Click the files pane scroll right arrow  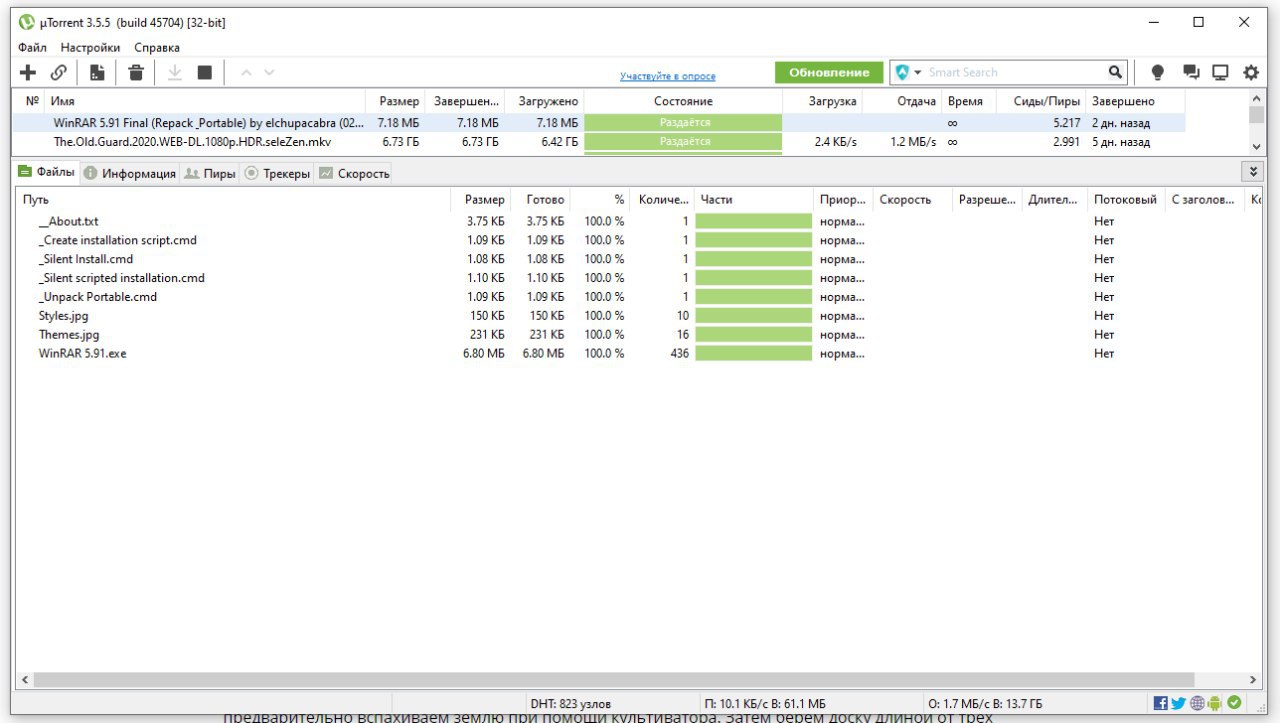[1255, 680]
